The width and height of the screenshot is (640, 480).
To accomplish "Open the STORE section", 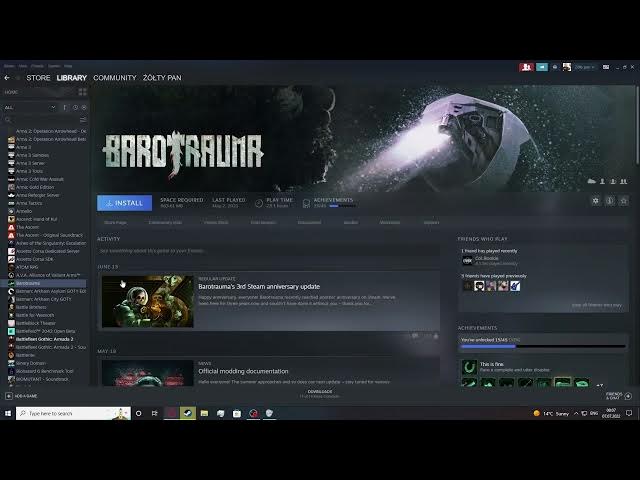I will [x=38, y=78].
